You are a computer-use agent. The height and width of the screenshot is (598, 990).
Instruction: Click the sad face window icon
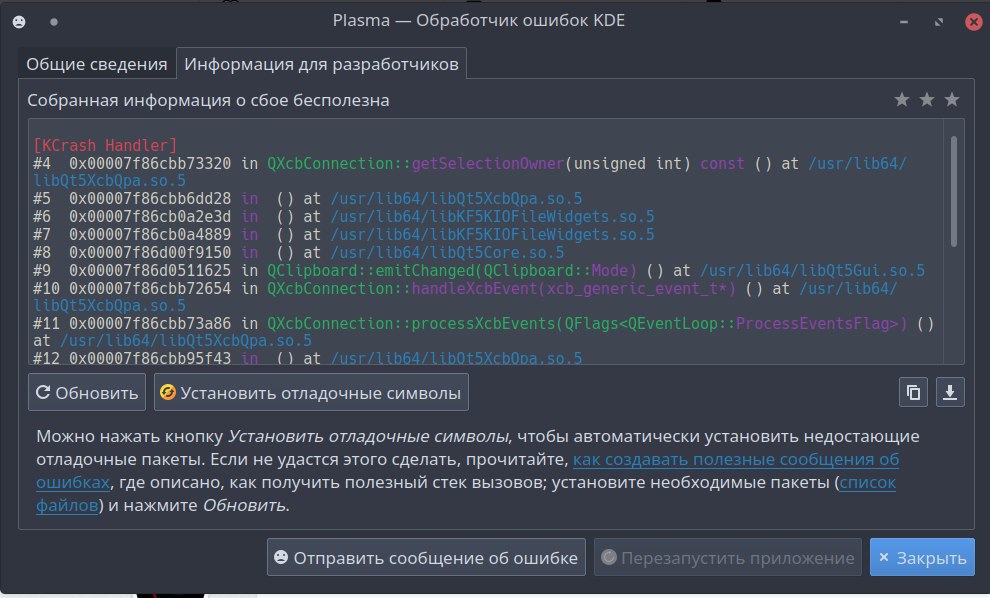(x=19, y=22)
